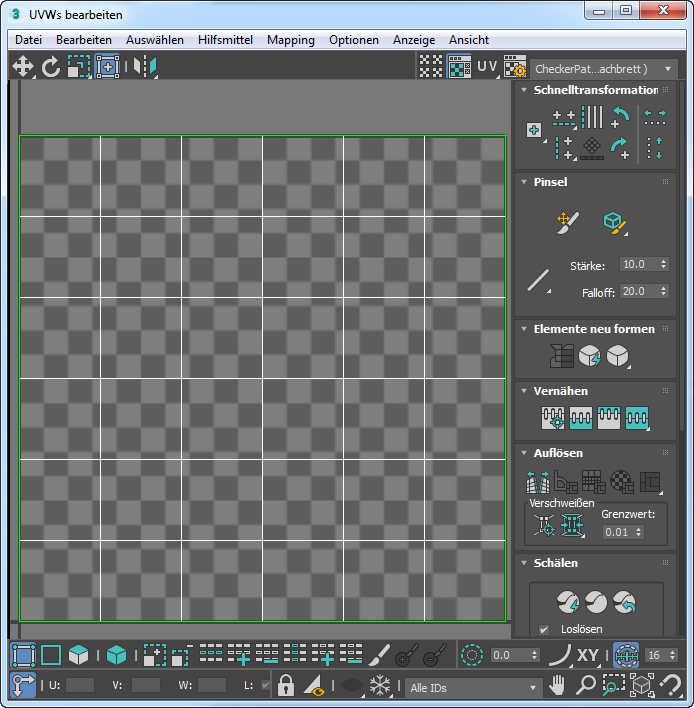
Task: Toggle checker background display icon
Action: (431, 67)
